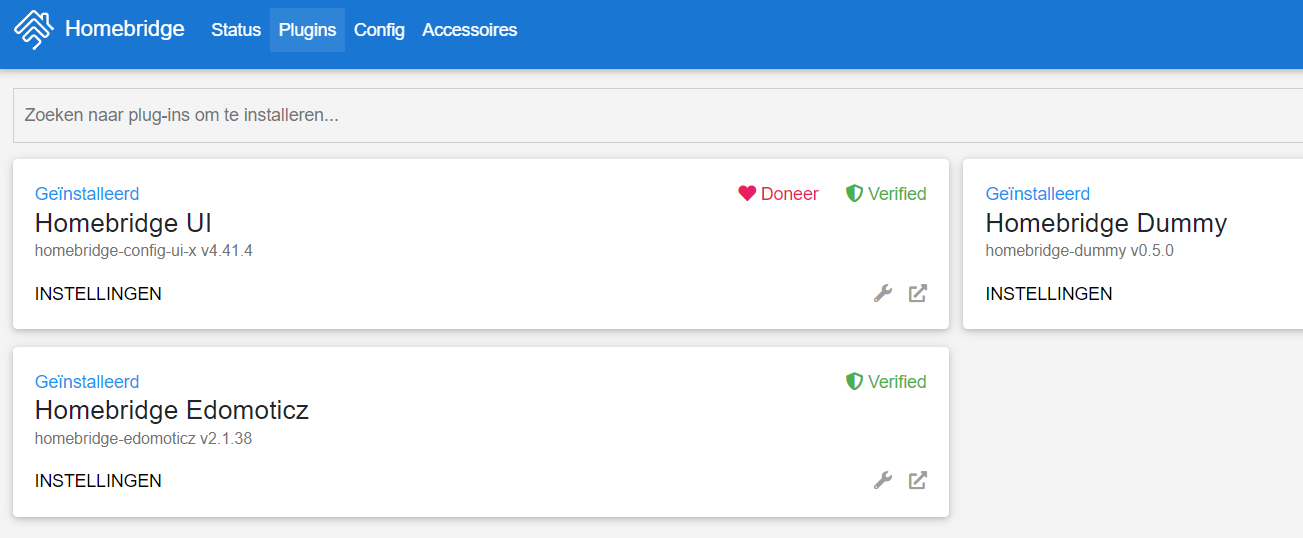Click the Homebridge Edomoticz plugin title

[x=171, y=410]
